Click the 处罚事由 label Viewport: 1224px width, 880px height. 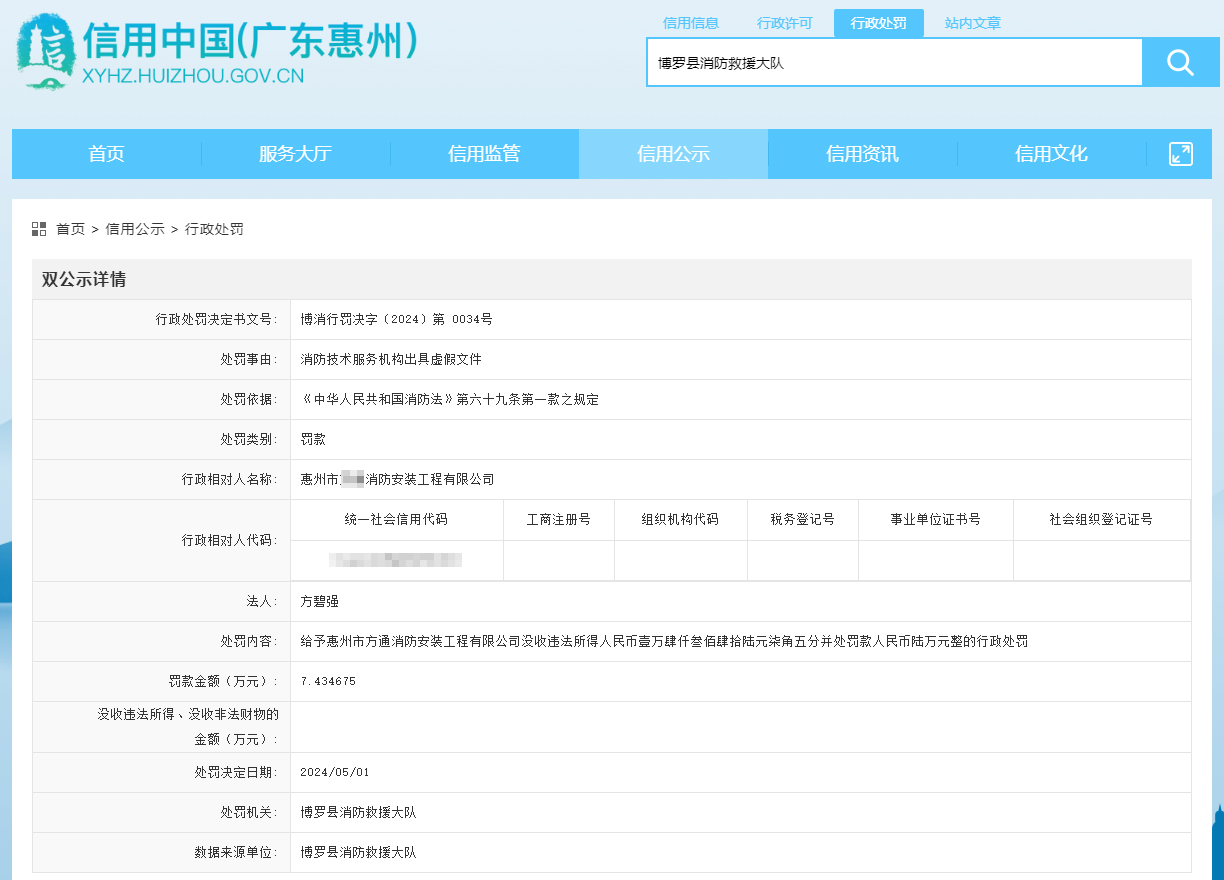coord(250,360)
